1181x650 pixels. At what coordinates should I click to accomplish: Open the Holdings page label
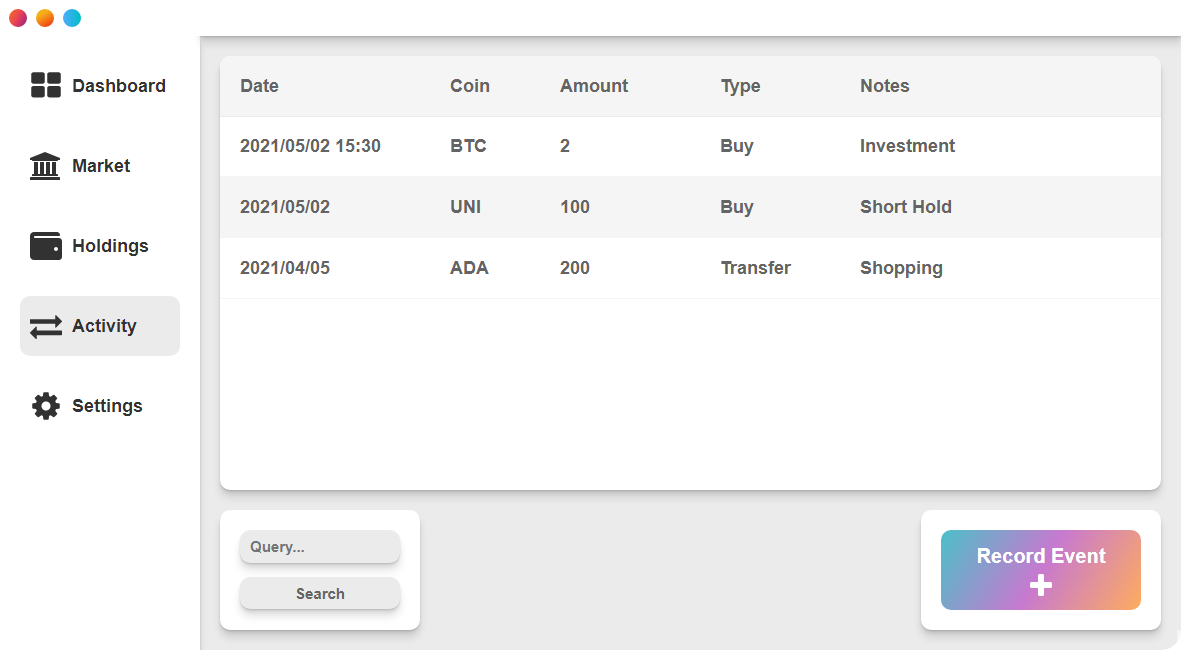coord(110,246)
